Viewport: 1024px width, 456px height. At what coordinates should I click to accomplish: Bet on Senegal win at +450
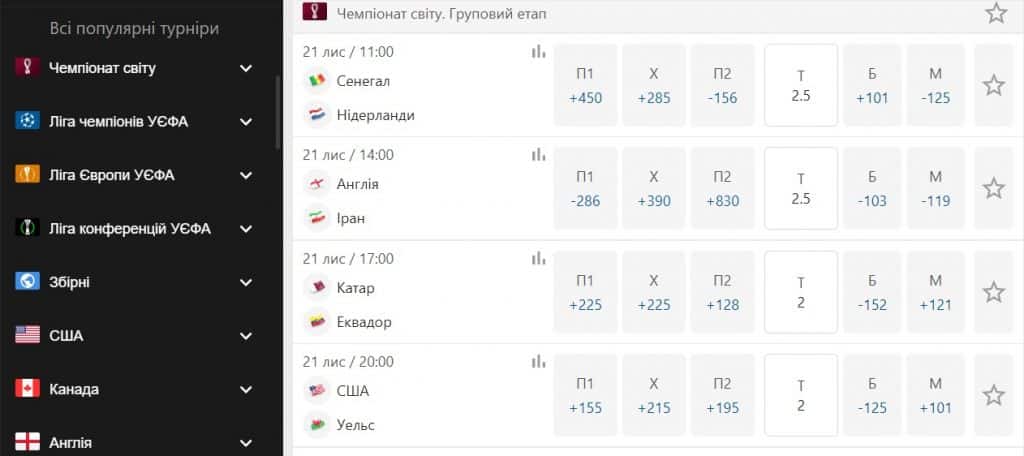[x=585, y=86]
